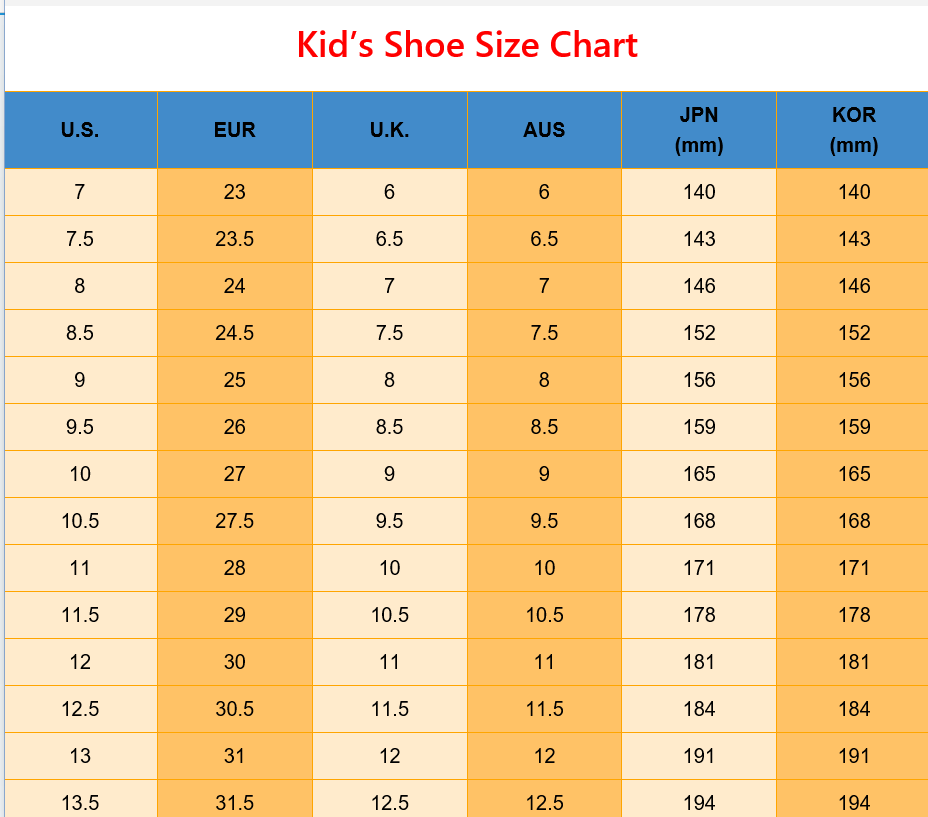Viewport: 928px width, 817px height.
Task: Click the JPN 156 cell
Action: pyautogui.click(x=699, y=380)
